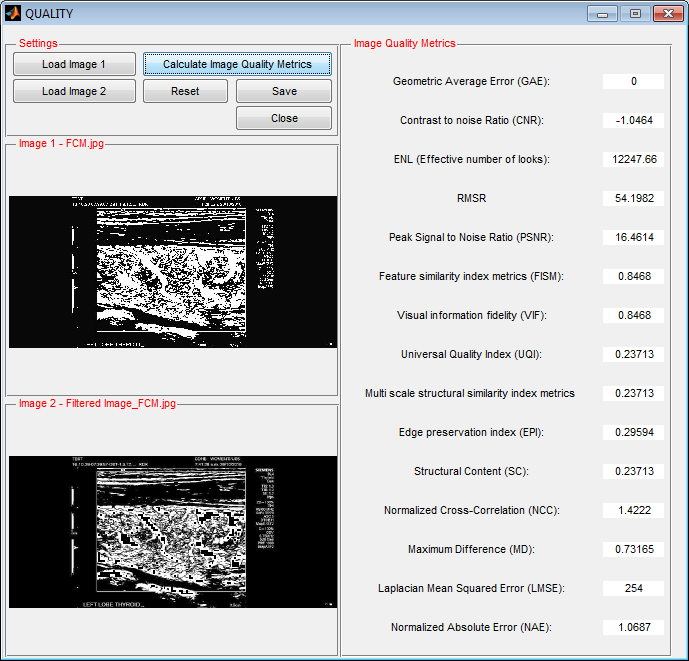Click the UQI value field
The width and height of the screenshot is (689, 661).
633,354
